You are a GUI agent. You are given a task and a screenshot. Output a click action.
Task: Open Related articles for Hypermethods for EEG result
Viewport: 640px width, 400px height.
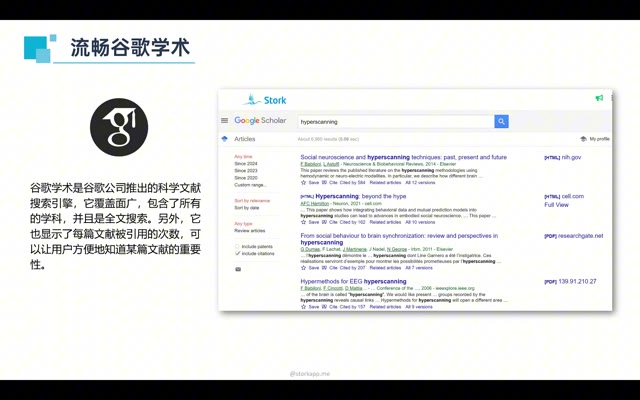(x=385, y=307)
